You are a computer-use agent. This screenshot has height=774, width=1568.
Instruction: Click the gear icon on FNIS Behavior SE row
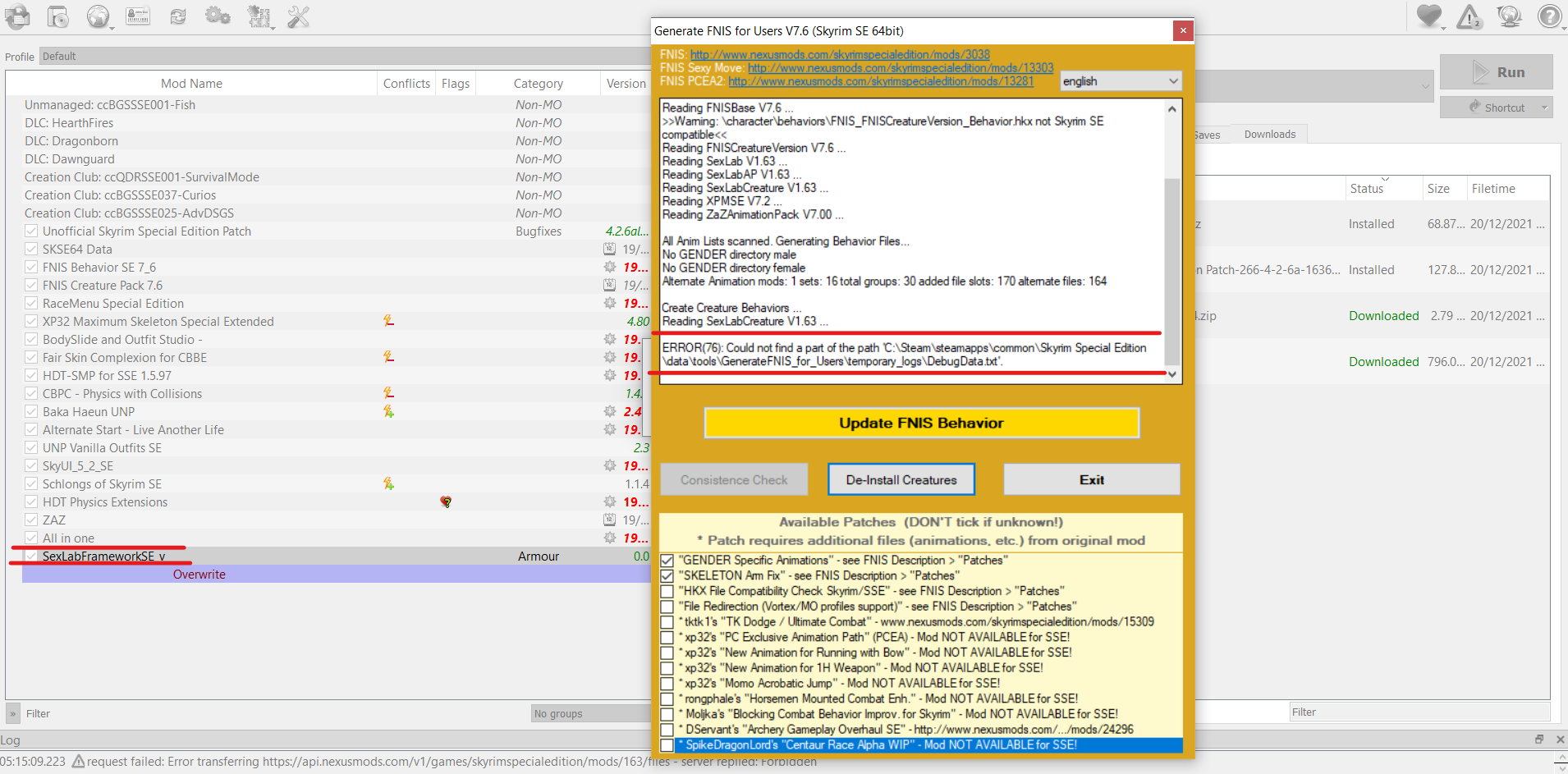tap(610, 267)
